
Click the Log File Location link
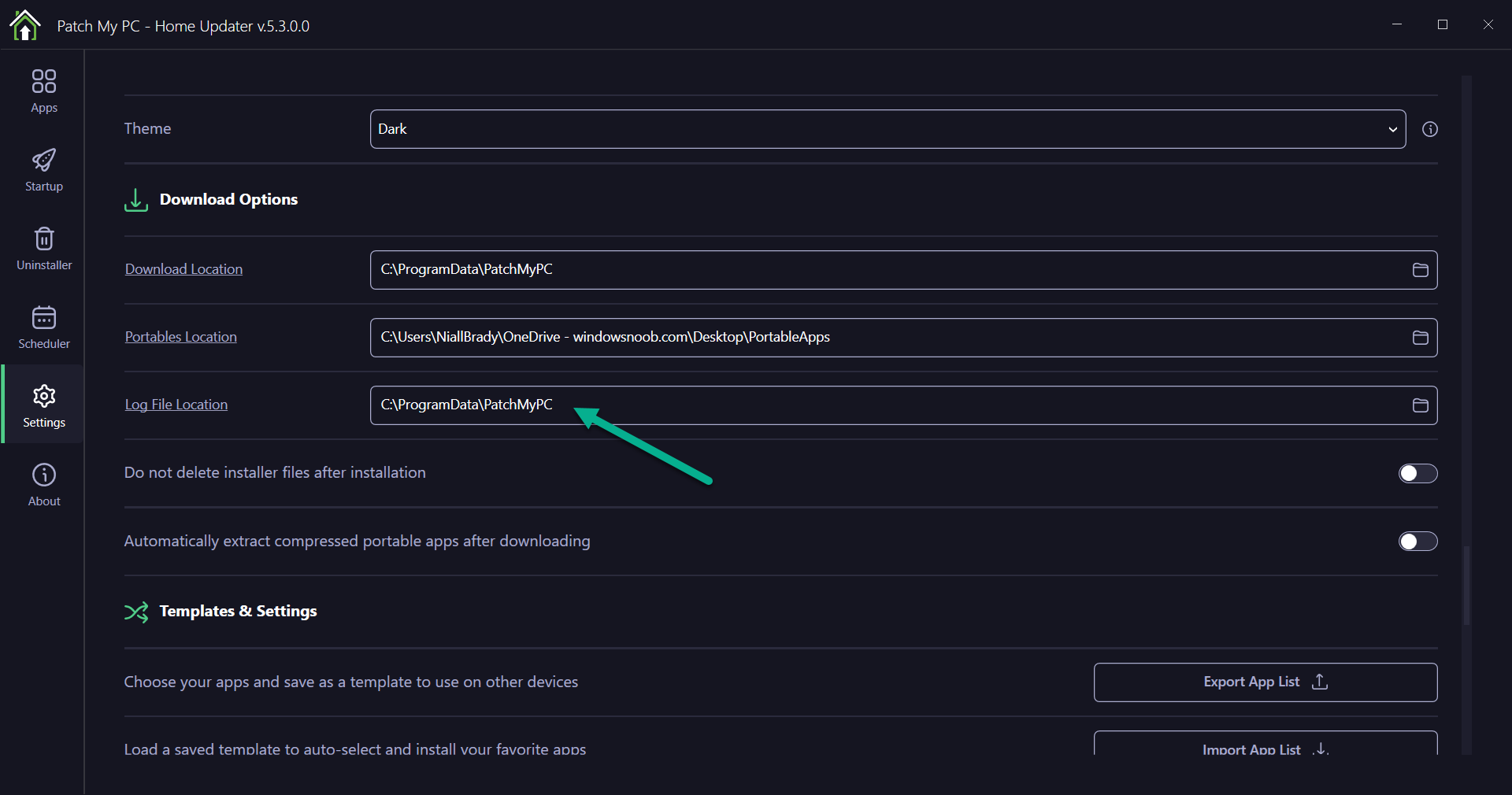click(176, 405)
